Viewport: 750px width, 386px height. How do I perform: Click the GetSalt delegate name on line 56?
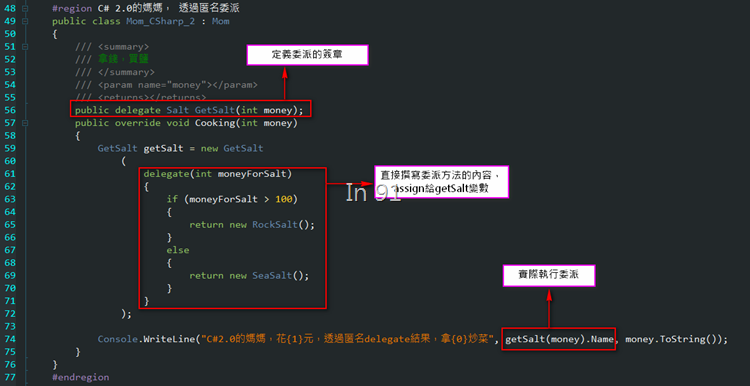215,110
